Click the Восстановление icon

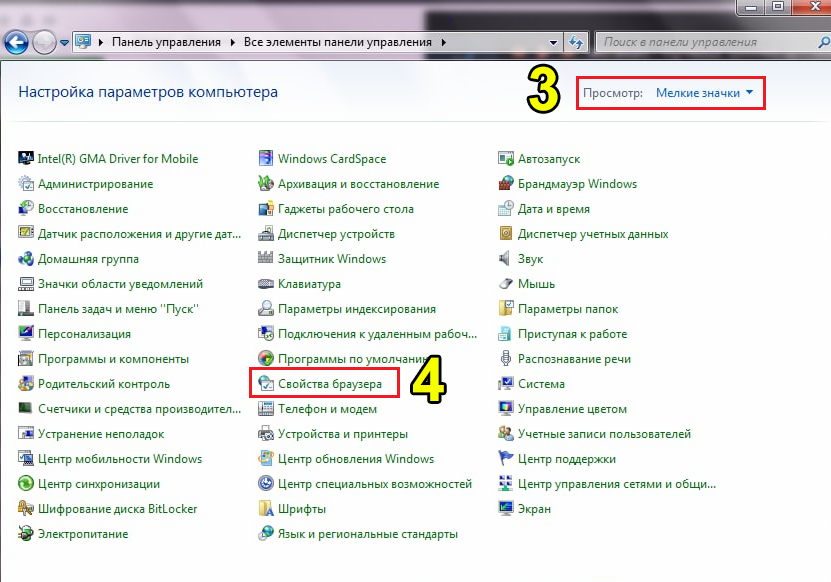[25, 208]
